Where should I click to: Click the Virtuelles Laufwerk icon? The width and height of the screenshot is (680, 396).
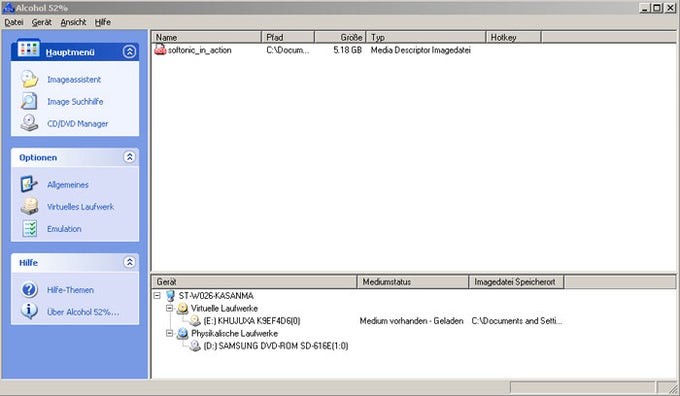coord(29,206)
